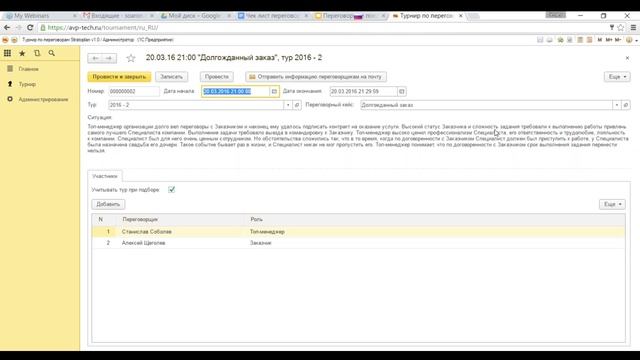The width and height of the screenshot is (640, 360).
Task: Open Администрирование section in sidebar
Action: coord(43,99)
